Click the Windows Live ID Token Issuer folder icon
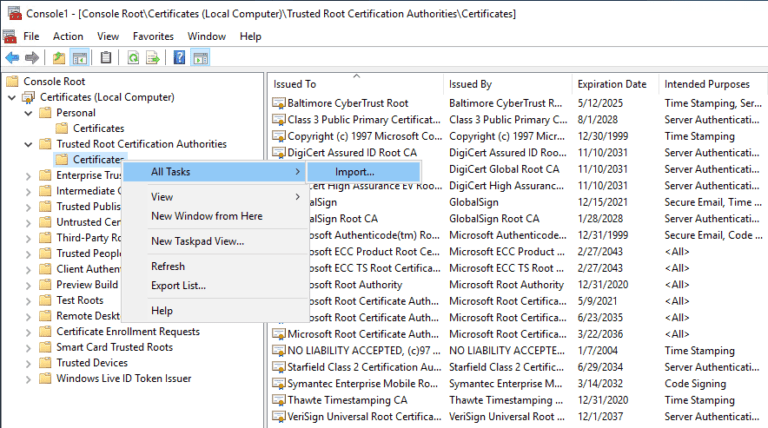The width and height of the screenshot is (768, 428). coord(45,379)
